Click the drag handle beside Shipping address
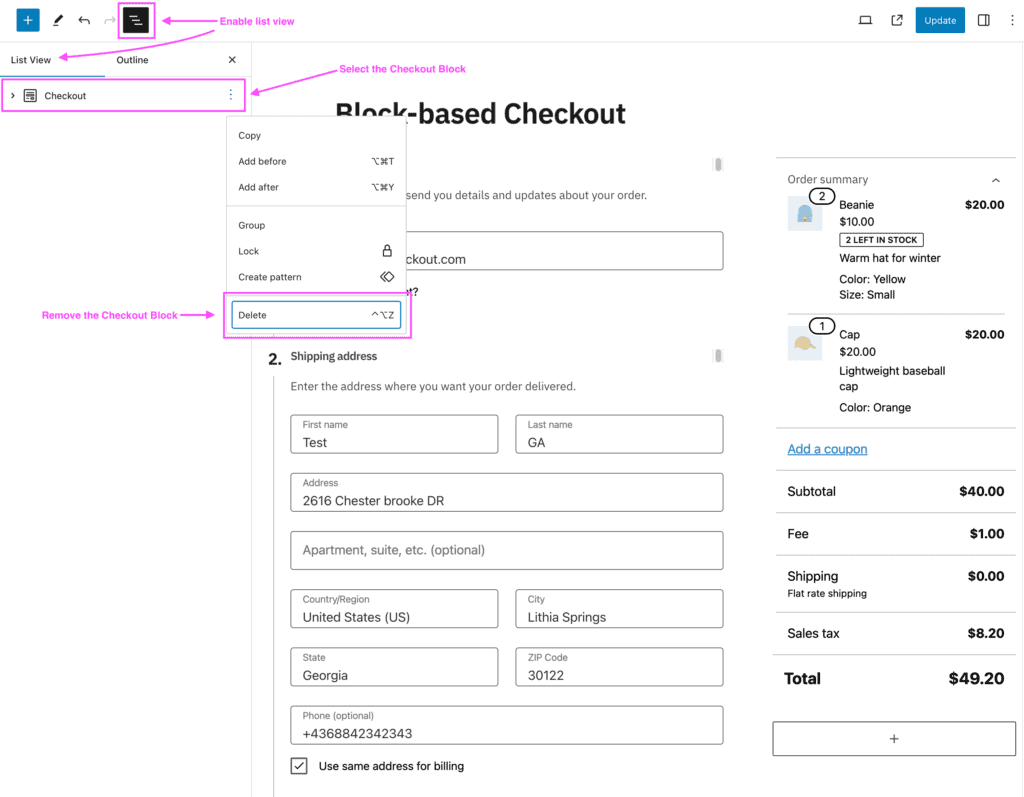 (717, 357)
